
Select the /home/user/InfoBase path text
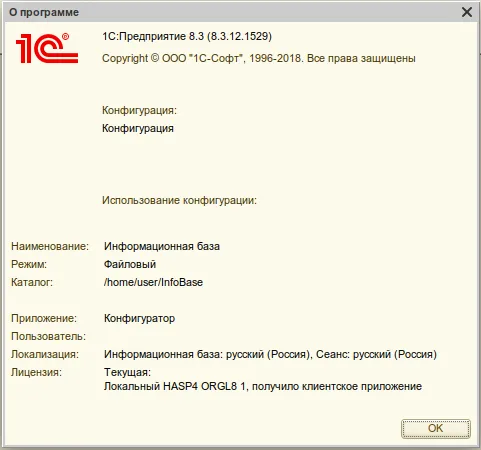153,282
